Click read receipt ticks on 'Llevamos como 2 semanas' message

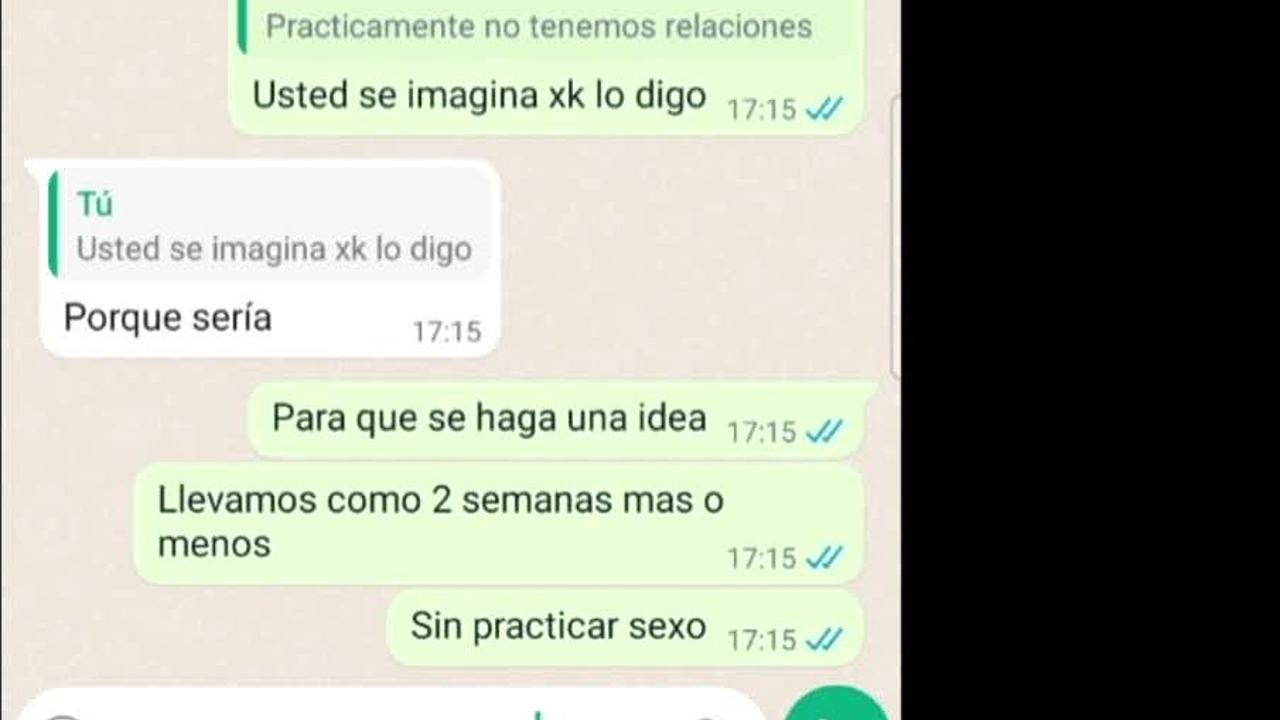click(x=824, y=558)
